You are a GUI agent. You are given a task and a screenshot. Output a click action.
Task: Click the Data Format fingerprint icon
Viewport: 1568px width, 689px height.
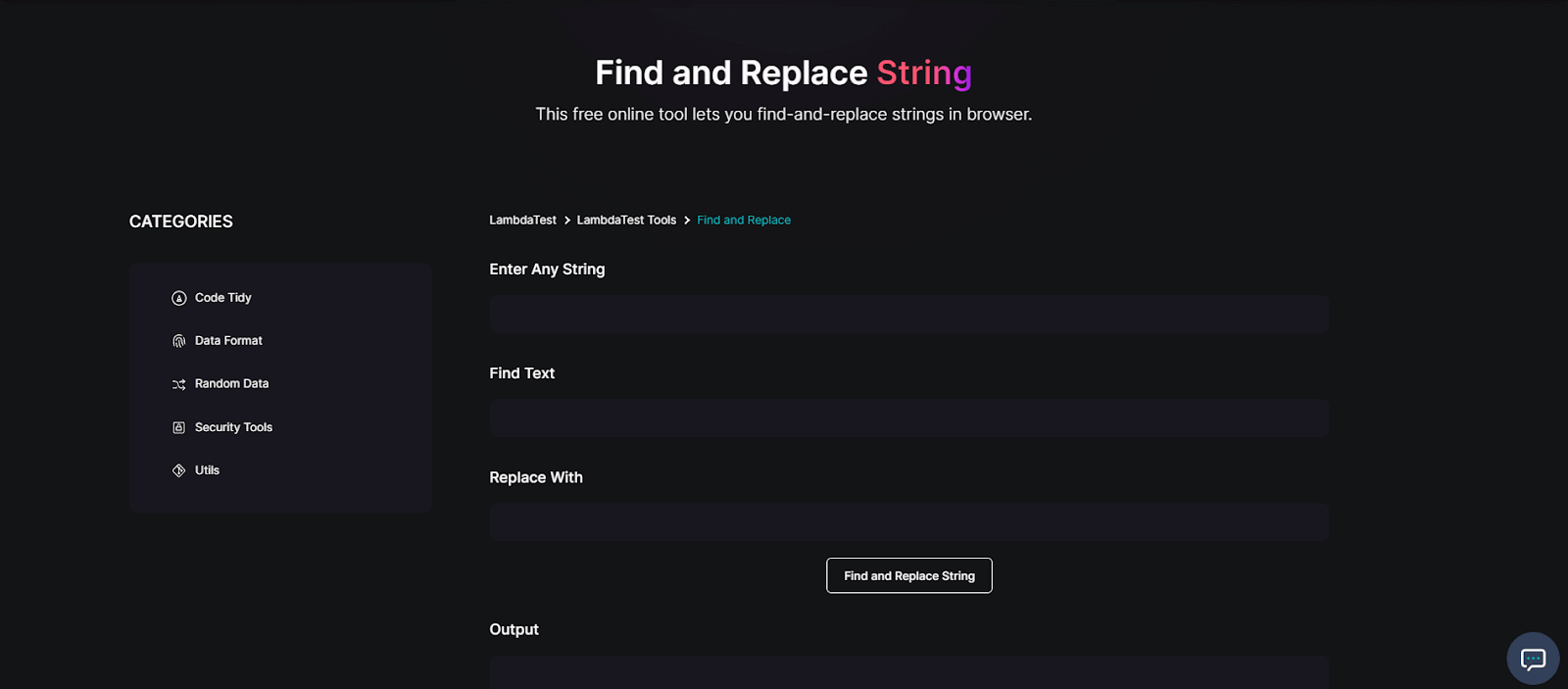tap(177, 340)
